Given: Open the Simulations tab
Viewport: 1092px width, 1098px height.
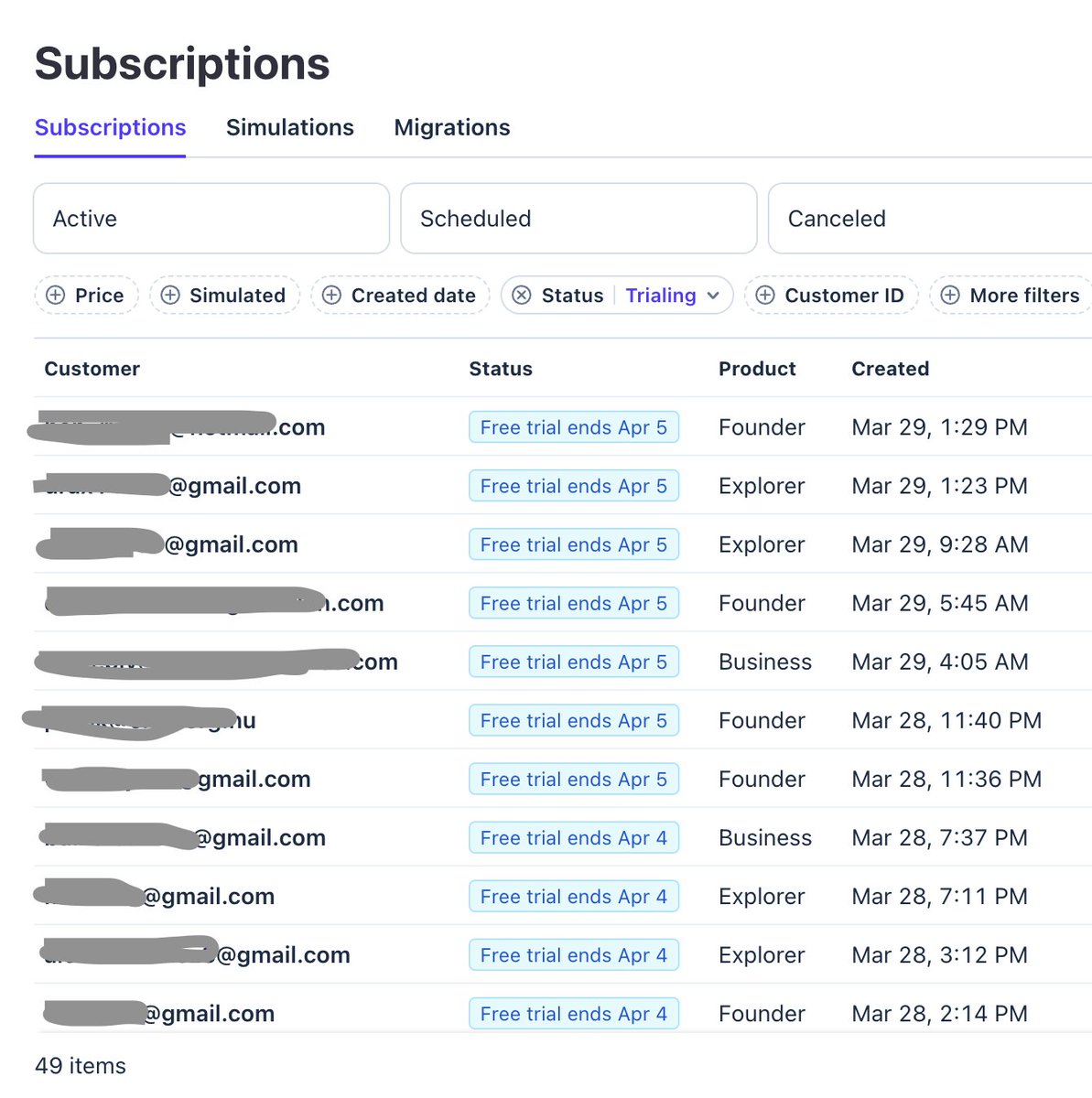Looking at the screenshot, I should (290, 127).
